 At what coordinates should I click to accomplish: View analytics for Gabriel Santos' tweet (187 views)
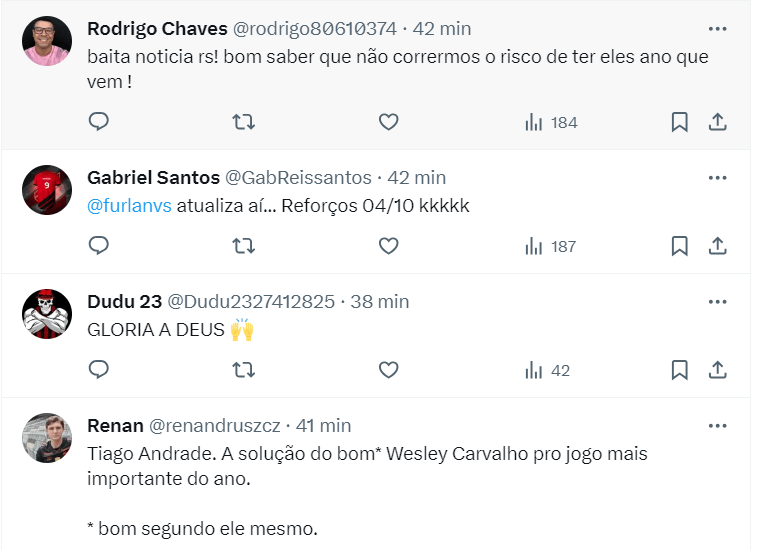pos(550,246)
